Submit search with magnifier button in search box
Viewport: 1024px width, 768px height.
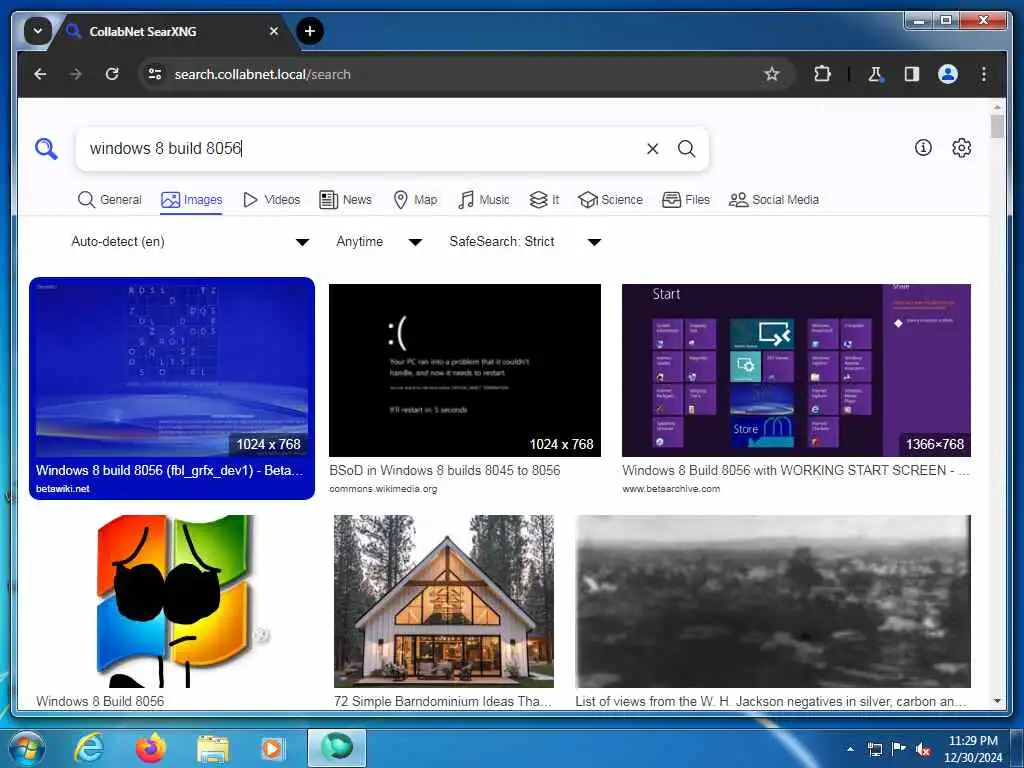(x=686, y=149)
